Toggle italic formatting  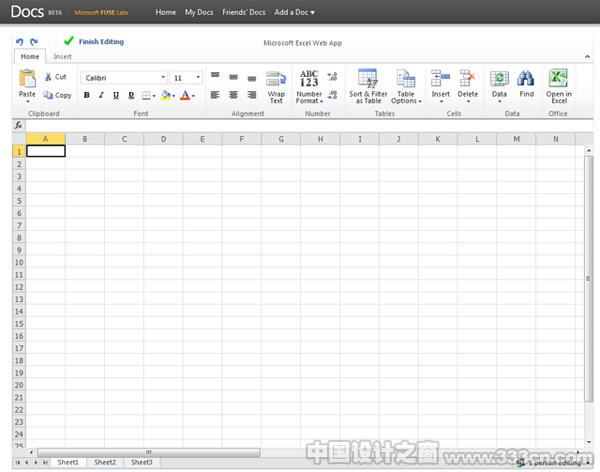pyautogui.click(x=101, y=95)
